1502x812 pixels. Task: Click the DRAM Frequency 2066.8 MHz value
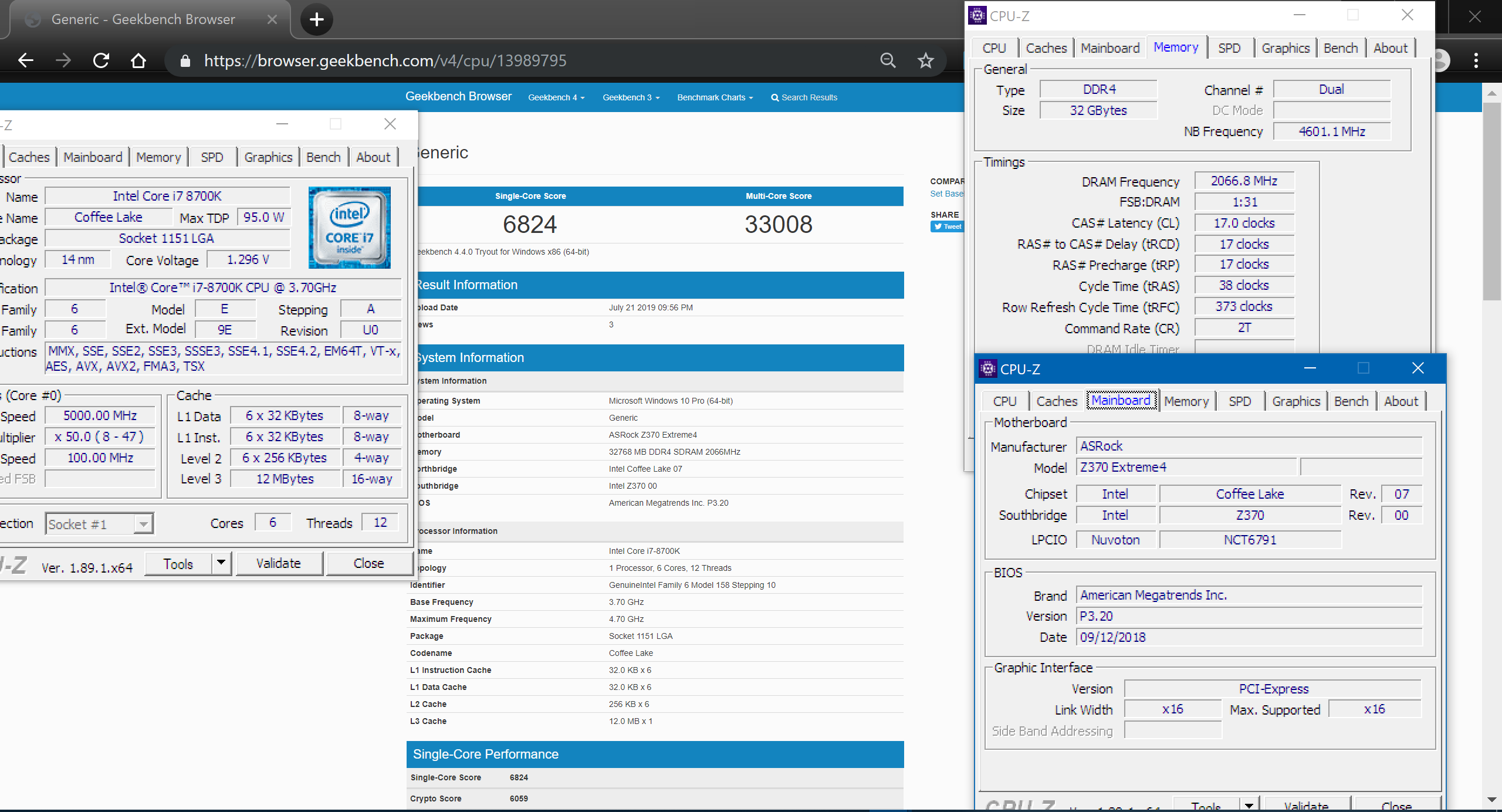[1244, 181]
